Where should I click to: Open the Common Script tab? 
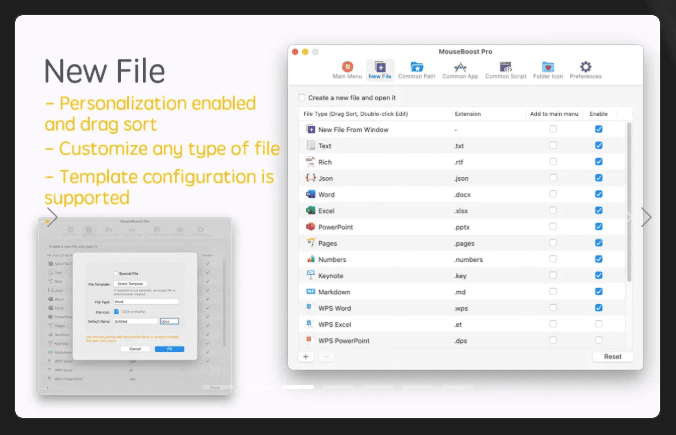(505, 70)
